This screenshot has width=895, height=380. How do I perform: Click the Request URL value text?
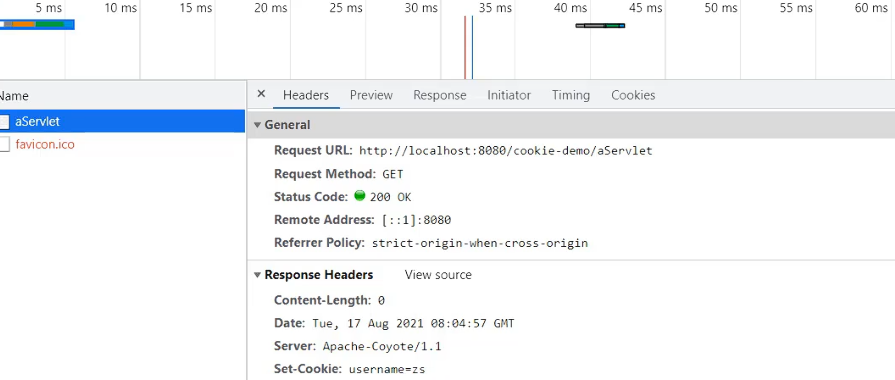[x=505, y=151]
